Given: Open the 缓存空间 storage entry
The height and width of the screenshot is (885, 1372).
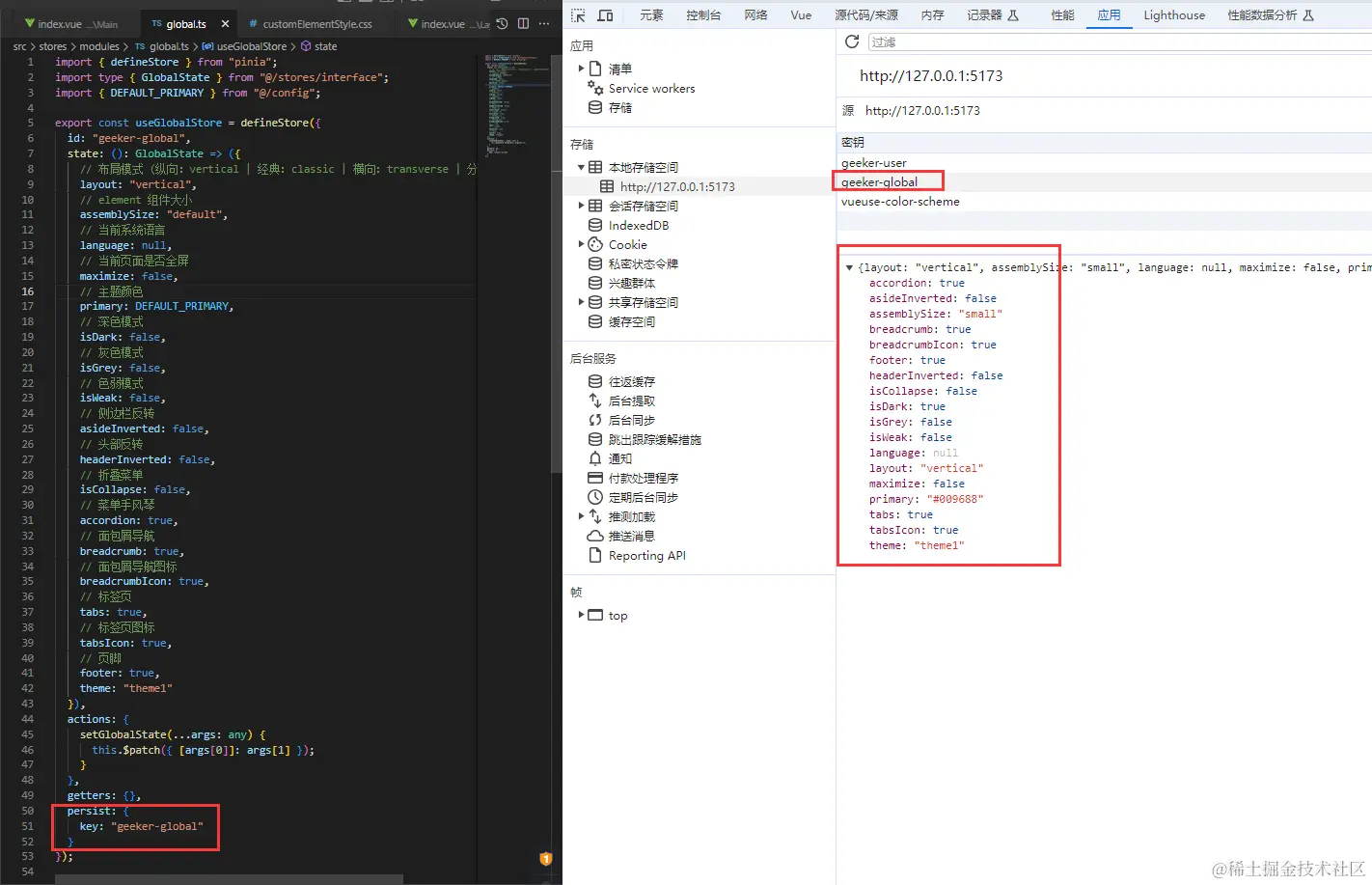Looking at the screenshot, I should pos(632,322).
